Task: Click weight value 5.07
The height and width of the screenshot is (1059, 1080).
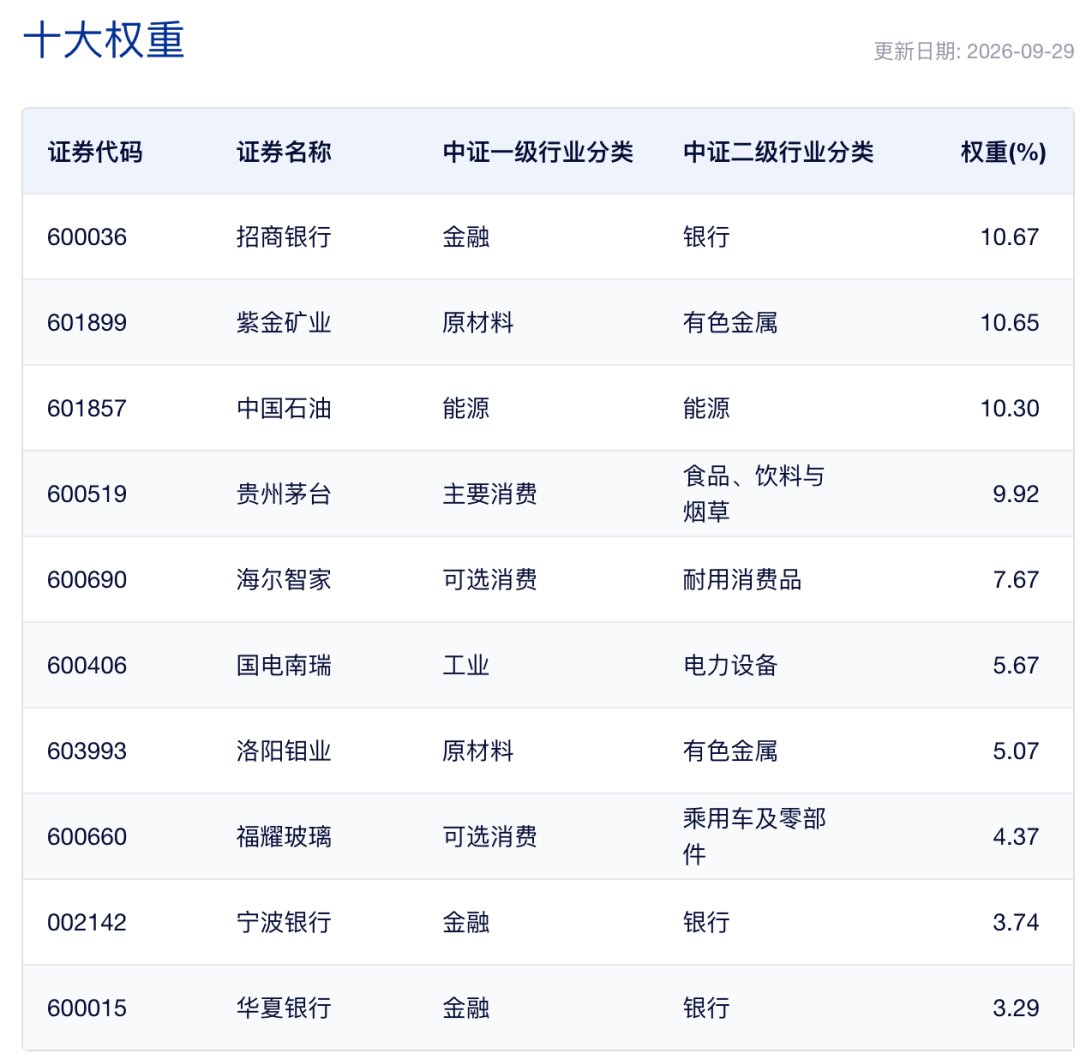Action: pyautogui.click(x=1015, y=751)
